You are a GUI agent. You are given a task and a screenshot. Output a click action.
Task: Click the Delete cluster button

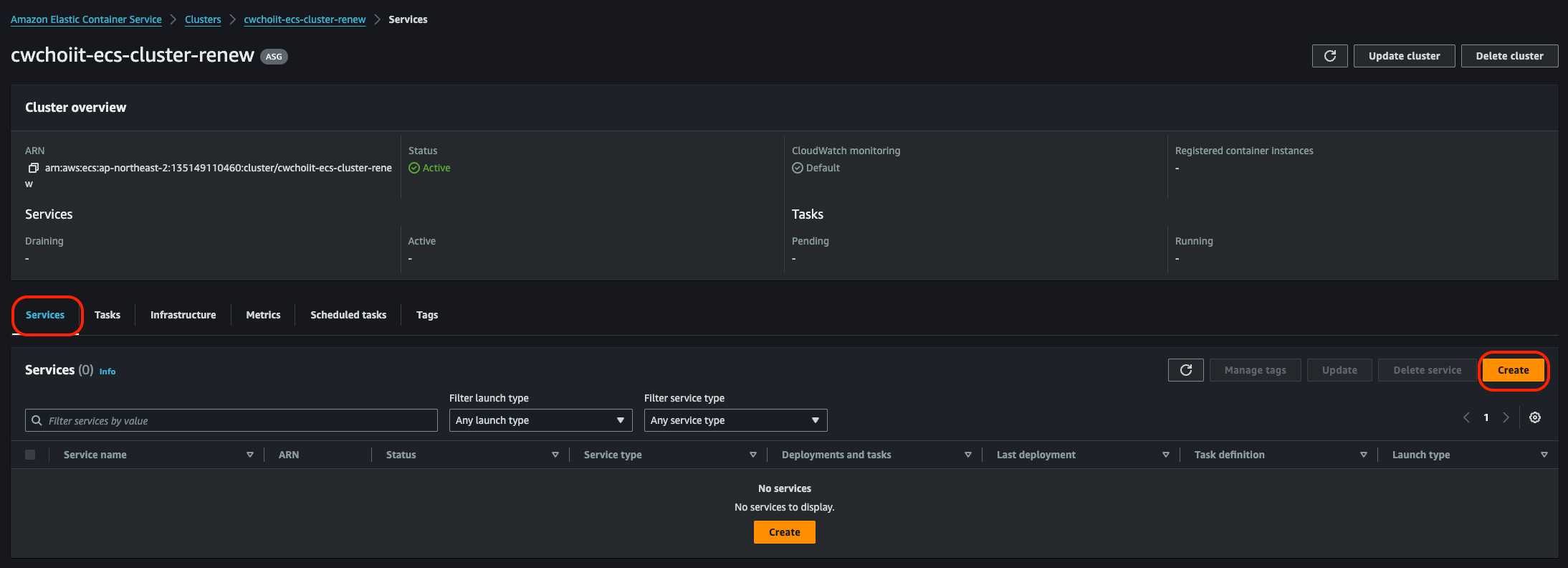1509,56
